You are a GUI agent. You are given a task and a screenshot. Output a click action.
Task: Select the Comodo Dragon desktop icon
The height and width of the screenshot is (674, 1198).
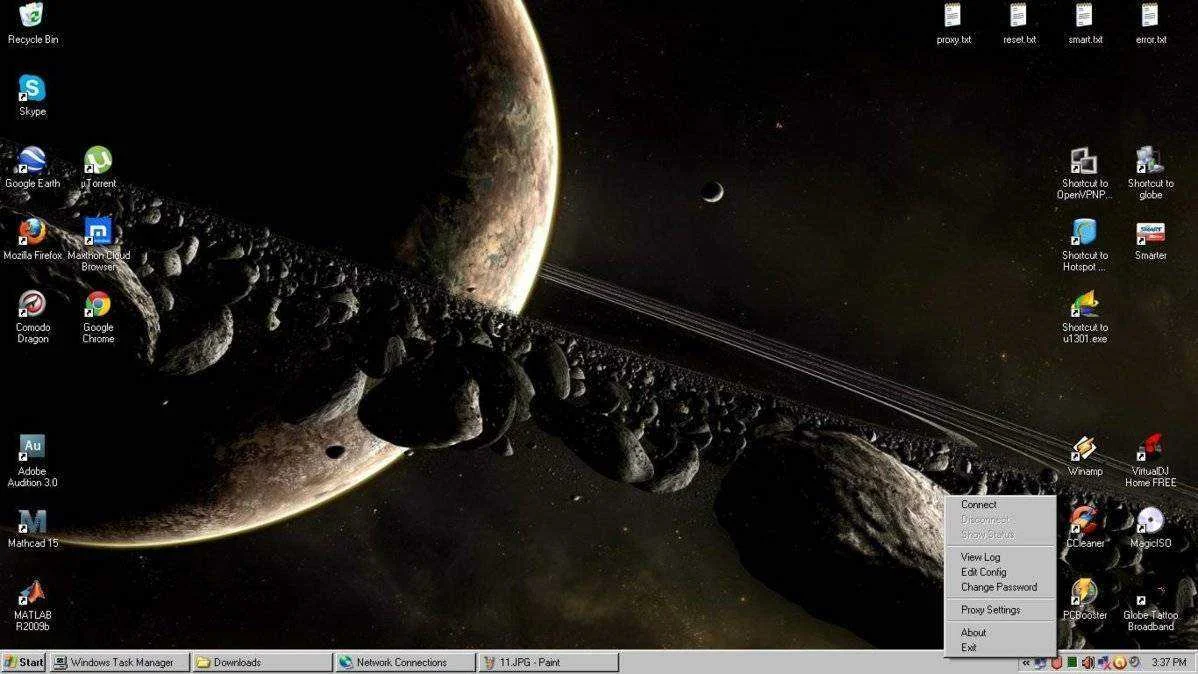(32, 316)
